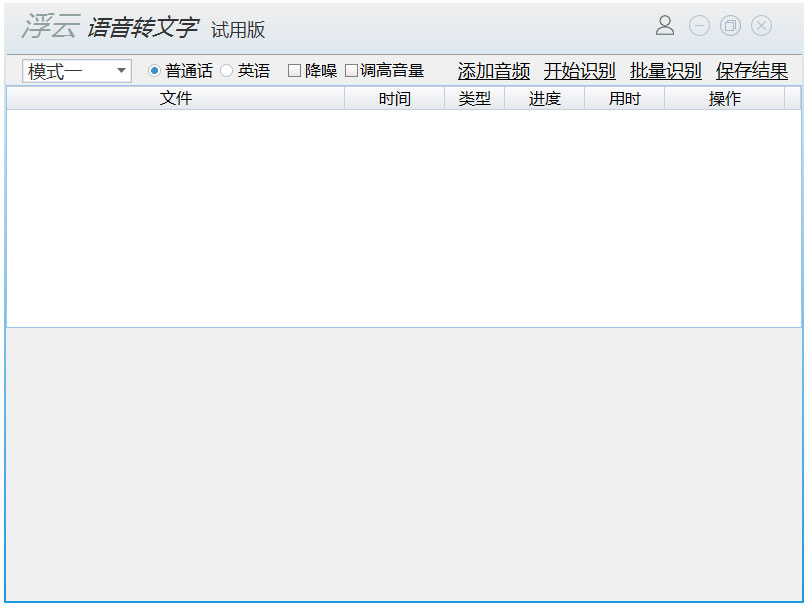Click the 操作 column header

725,98
